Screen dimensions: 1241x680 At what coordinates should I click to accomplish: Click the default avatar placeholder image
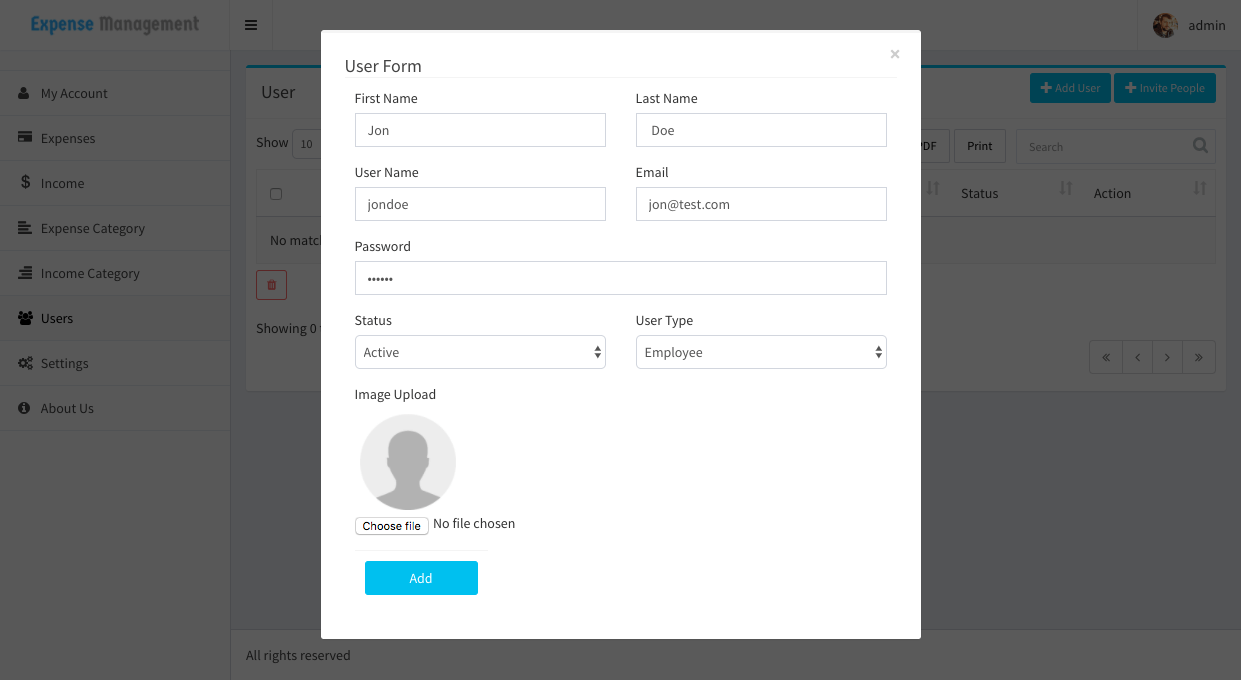408,462
